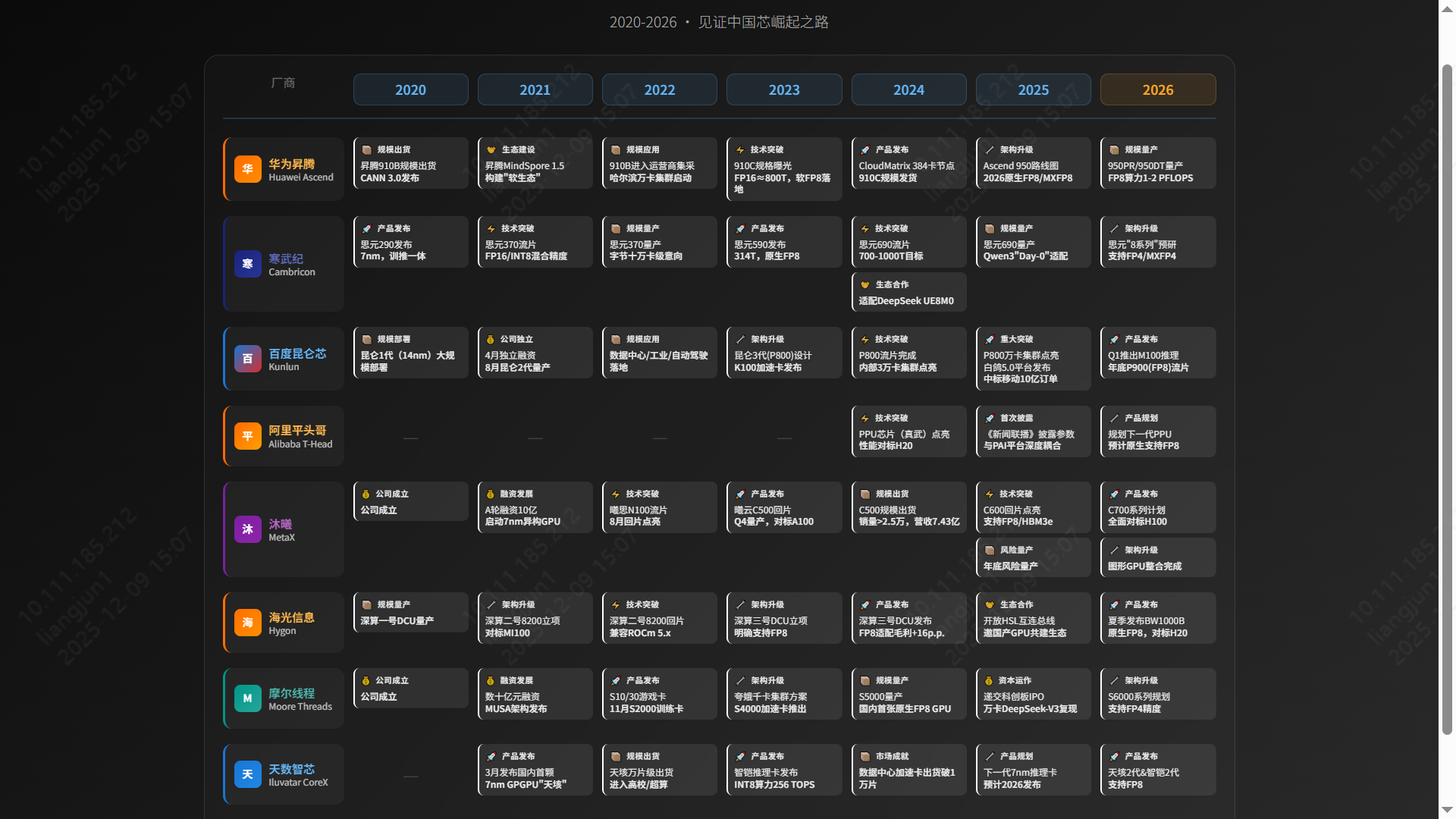
Task: Open the Ascend 950 roadmap card
Action: [x=1033, y=163]
